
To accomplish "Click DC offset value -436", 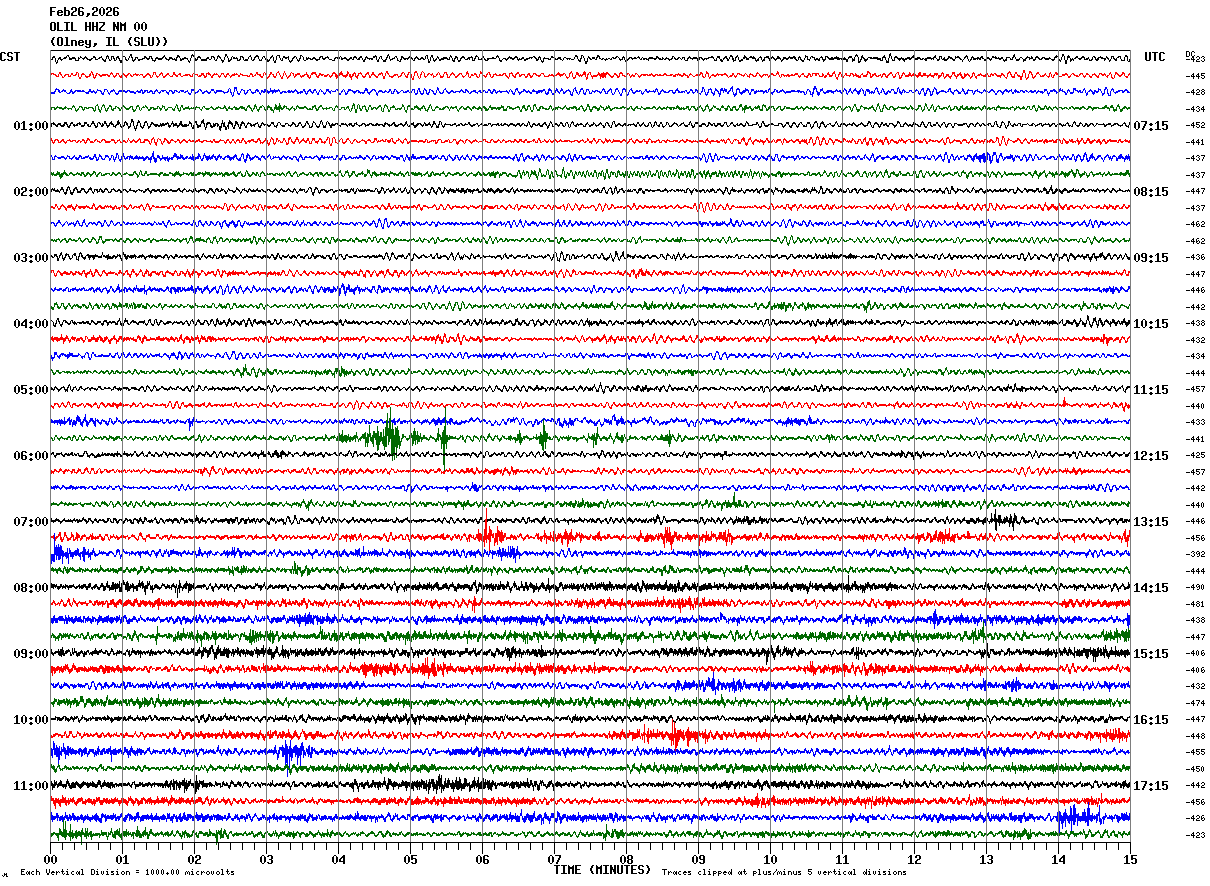I will pyautogui.click(x=1195, y=257).
